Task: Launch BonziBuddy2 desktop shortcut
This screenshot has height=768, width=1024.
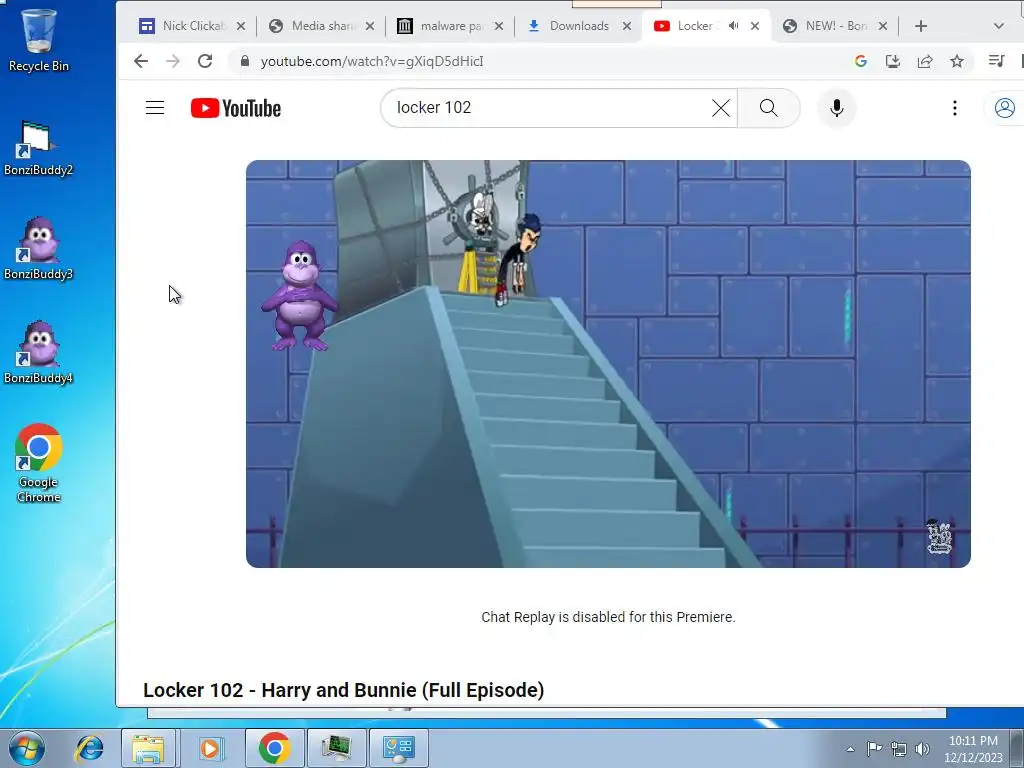Action: point(39,149)
